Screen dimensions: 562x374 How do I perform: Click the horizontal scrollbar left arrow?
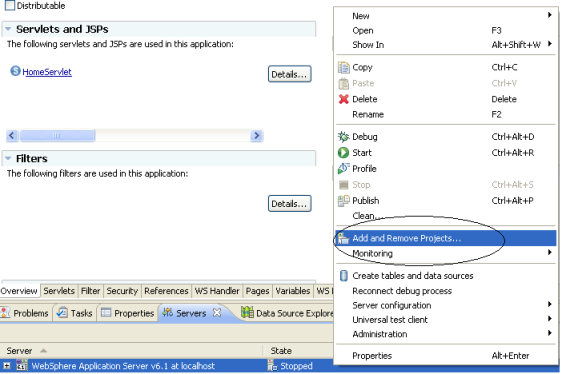(12, 136)
